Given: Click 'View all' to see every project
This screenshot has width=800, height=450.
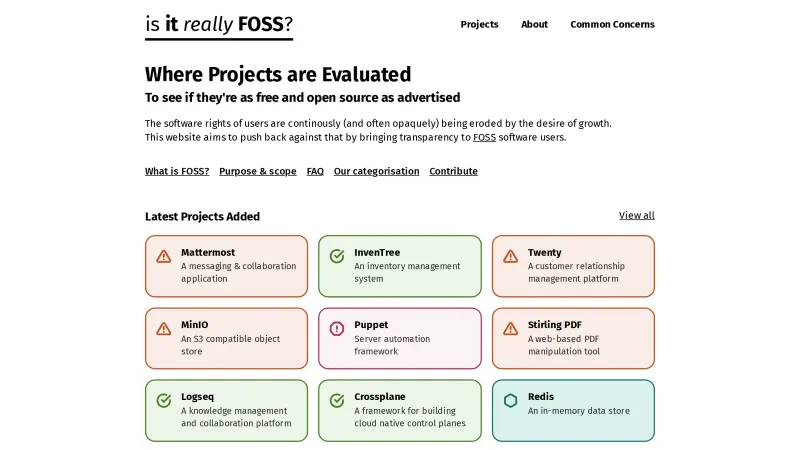Looking at the screenshot, I should (636, 215).
